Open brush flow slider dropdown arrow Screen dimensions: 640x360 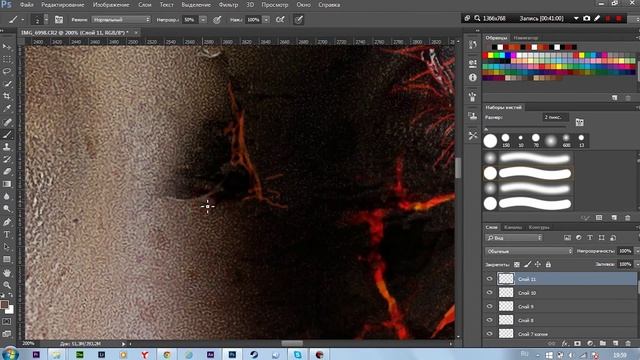[x=266, y=20]
